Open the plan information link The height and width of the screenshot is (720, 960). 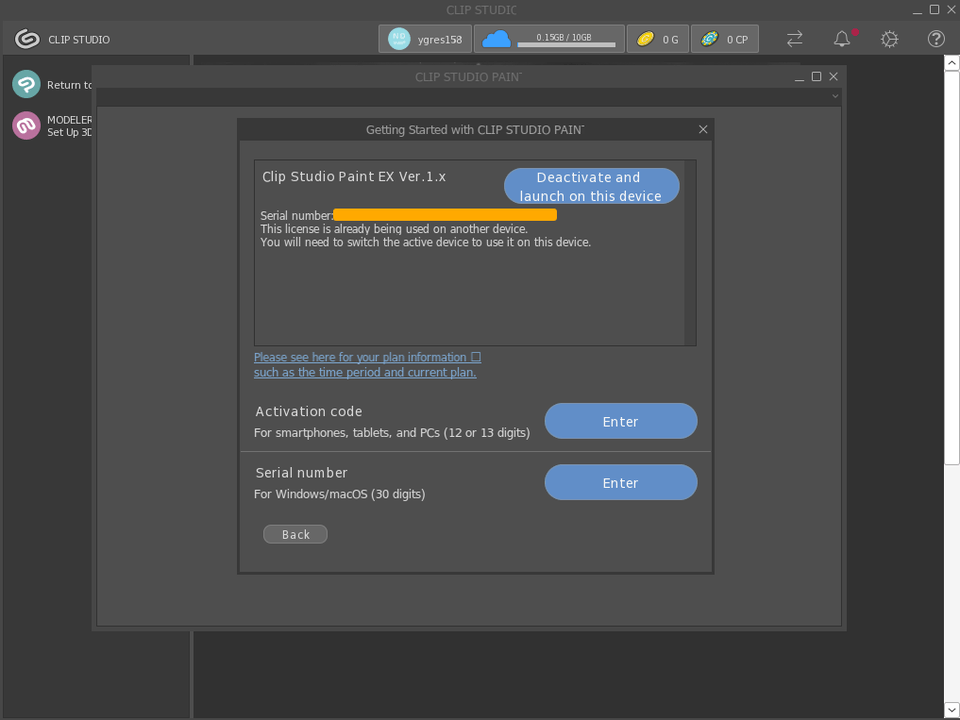pyautogui.click(x=367, y=365)
